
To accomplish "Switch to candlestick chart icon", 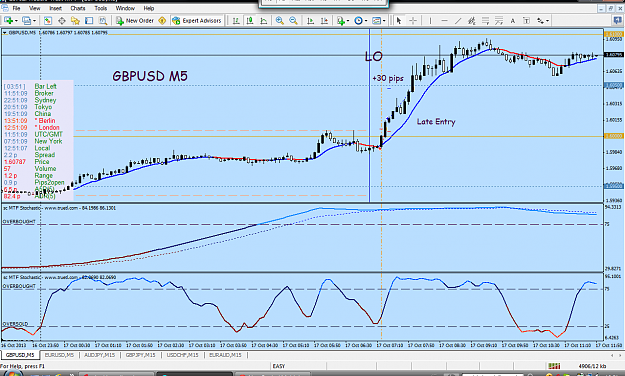I will click(250, 20).
